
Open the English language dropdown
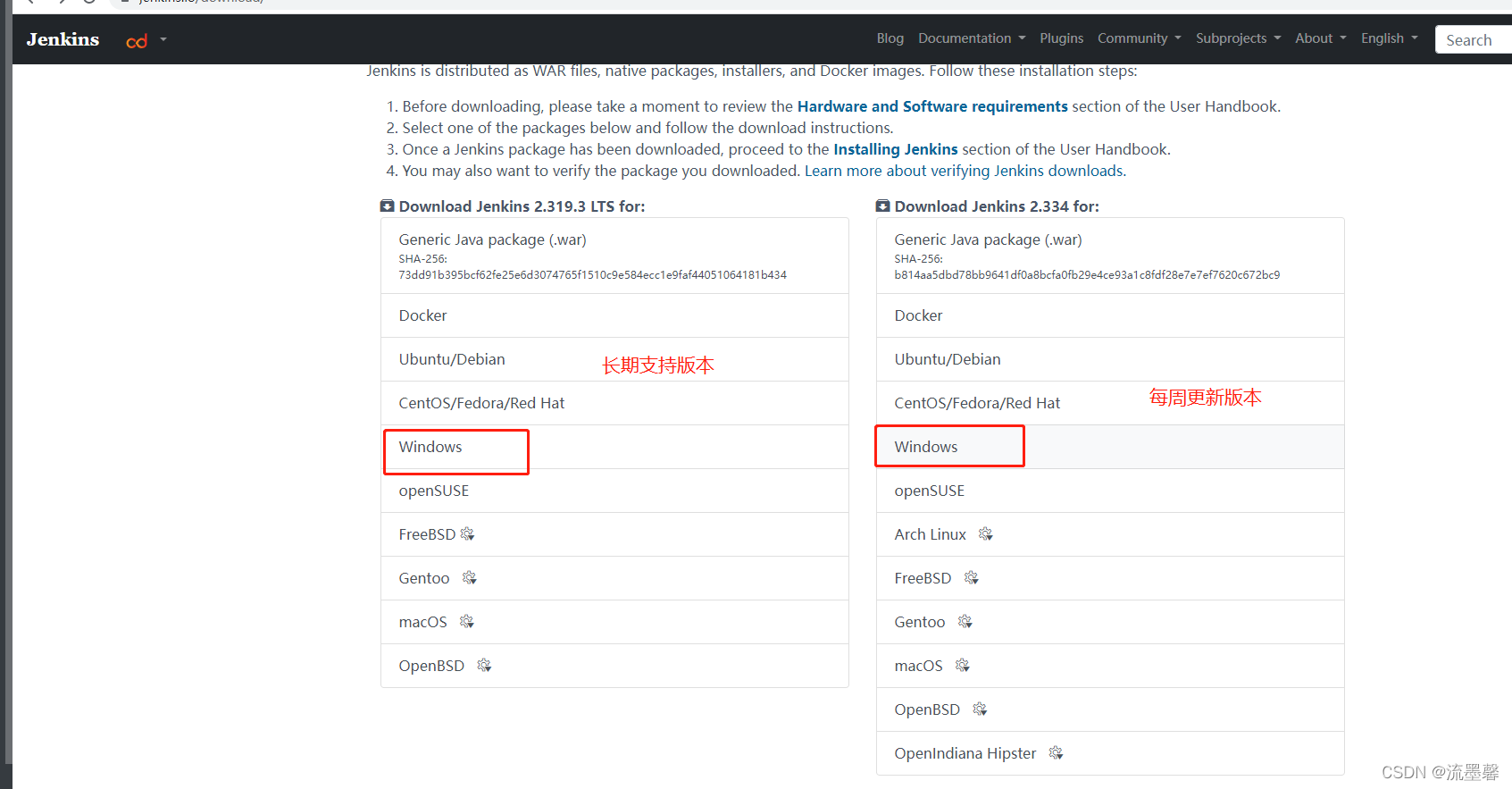coord(1389,38)
